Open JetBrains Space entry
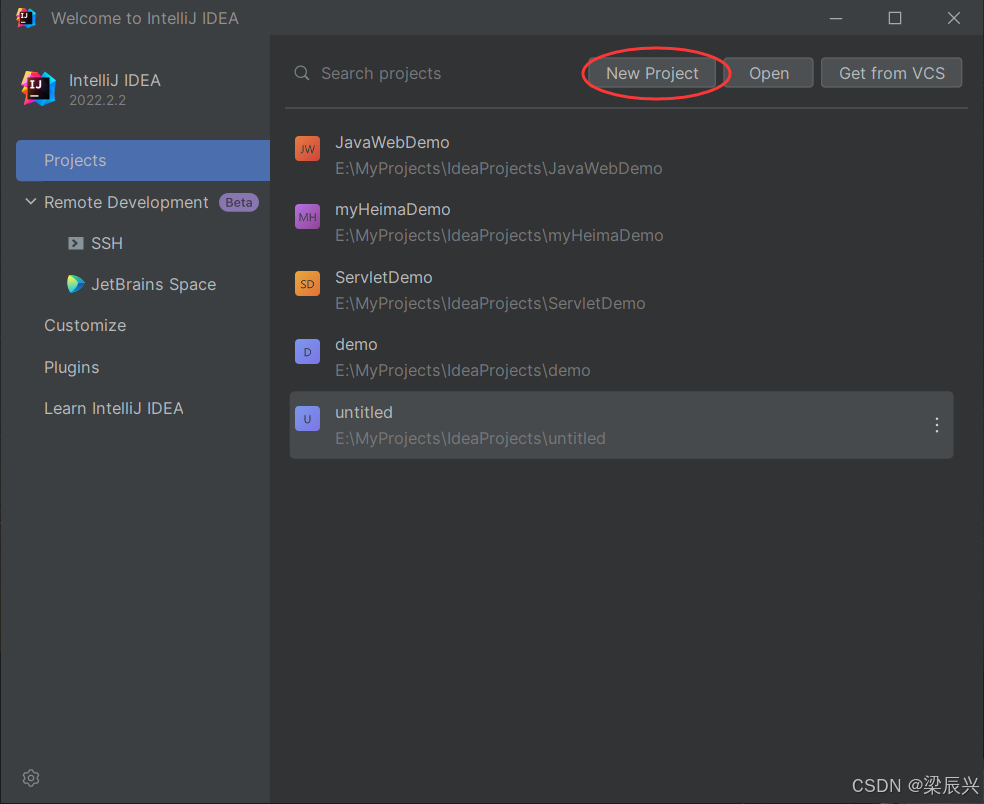 (154, 284)
